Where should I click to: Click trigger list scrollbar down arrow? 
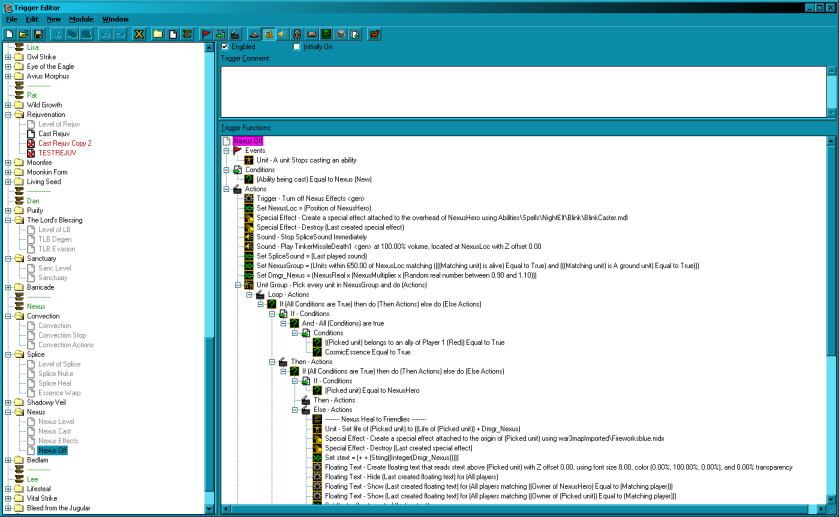tap(209, 509)
